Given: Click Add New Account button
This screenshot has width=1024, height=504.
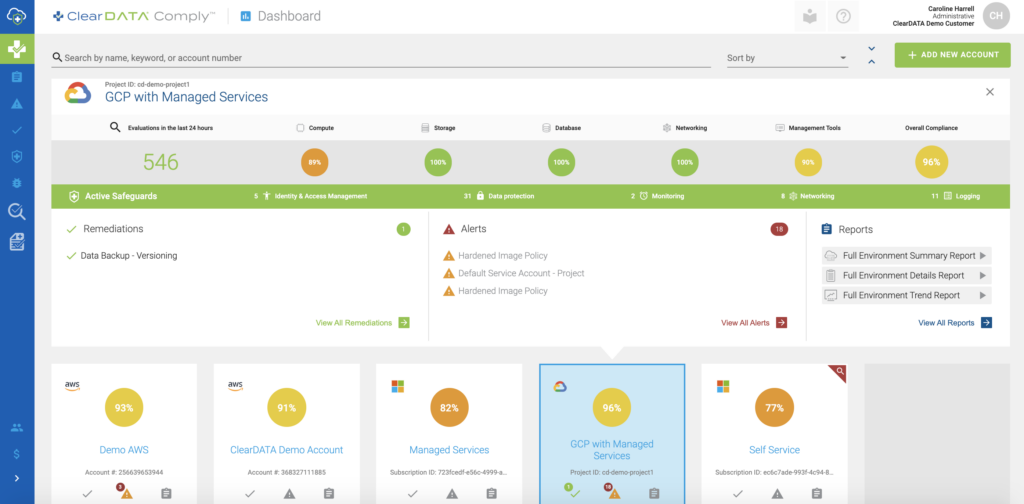Looking at the screenshot, I should click(x=952, y=55).
